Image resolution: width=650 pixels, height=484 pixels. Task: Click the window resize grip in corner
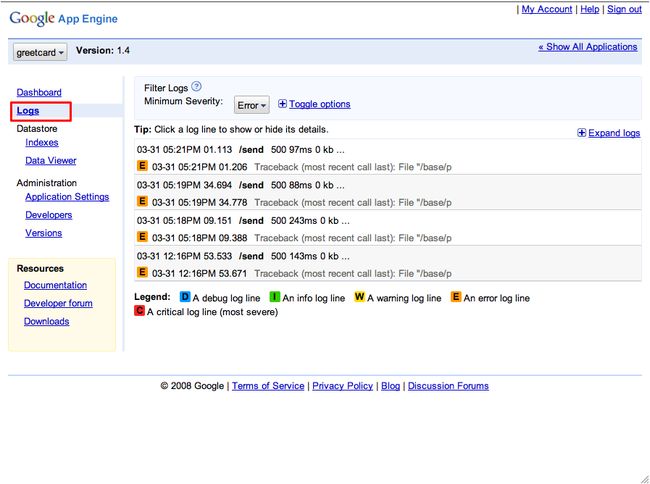pyautogui.click(x=645, y=479)
